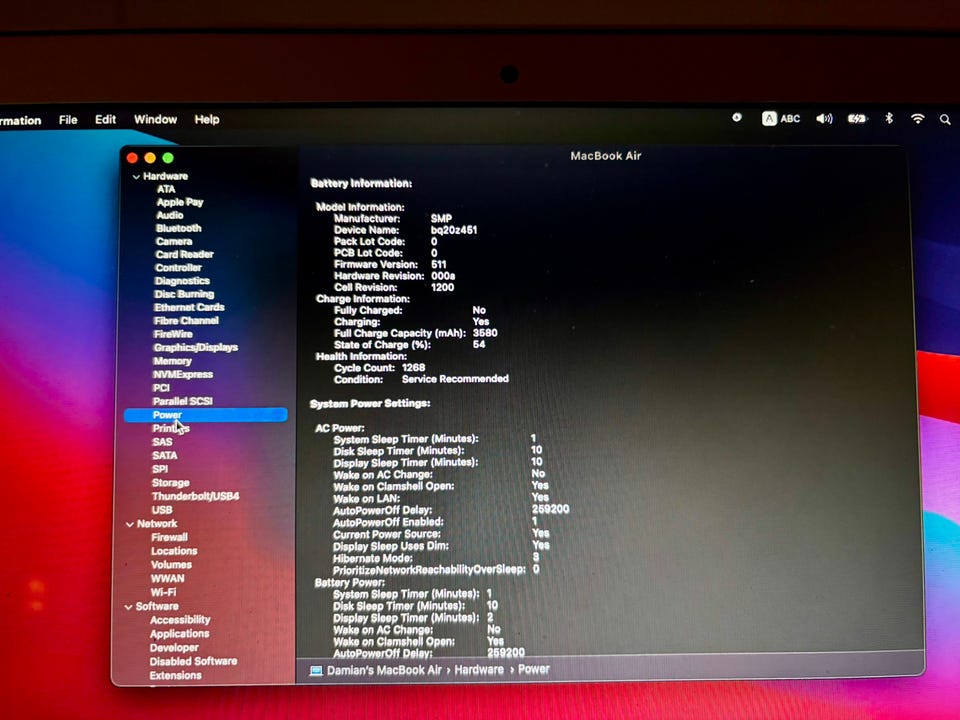960x720 pixels.
Task: Select Camera in the sidebar
Action: click(174, 241)
